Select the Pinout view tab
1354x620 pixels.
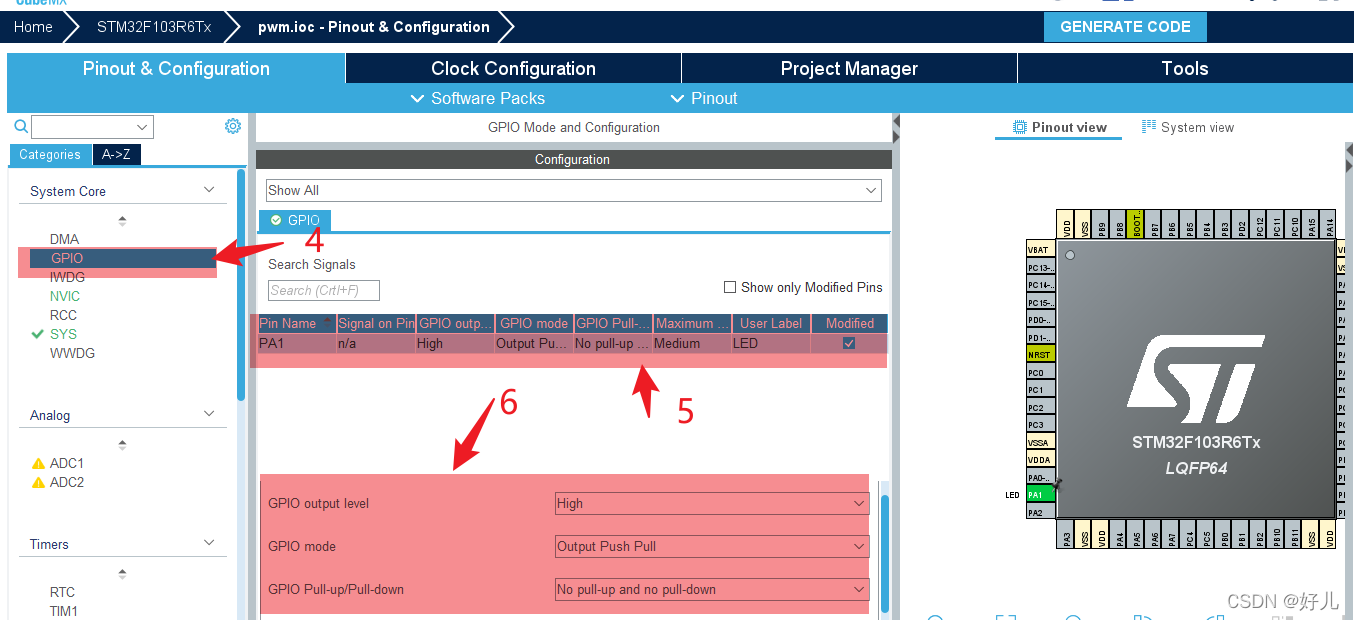tap(1060, 127)
